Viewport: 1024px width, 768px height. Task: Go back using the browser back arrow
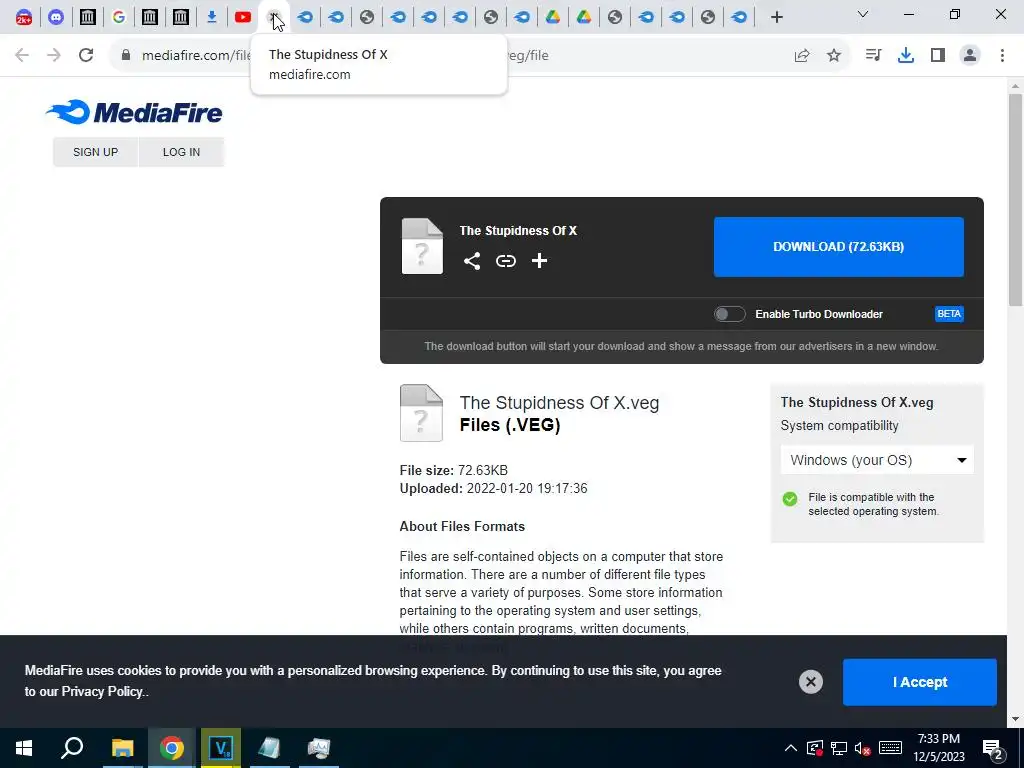(x=22, y=55)
